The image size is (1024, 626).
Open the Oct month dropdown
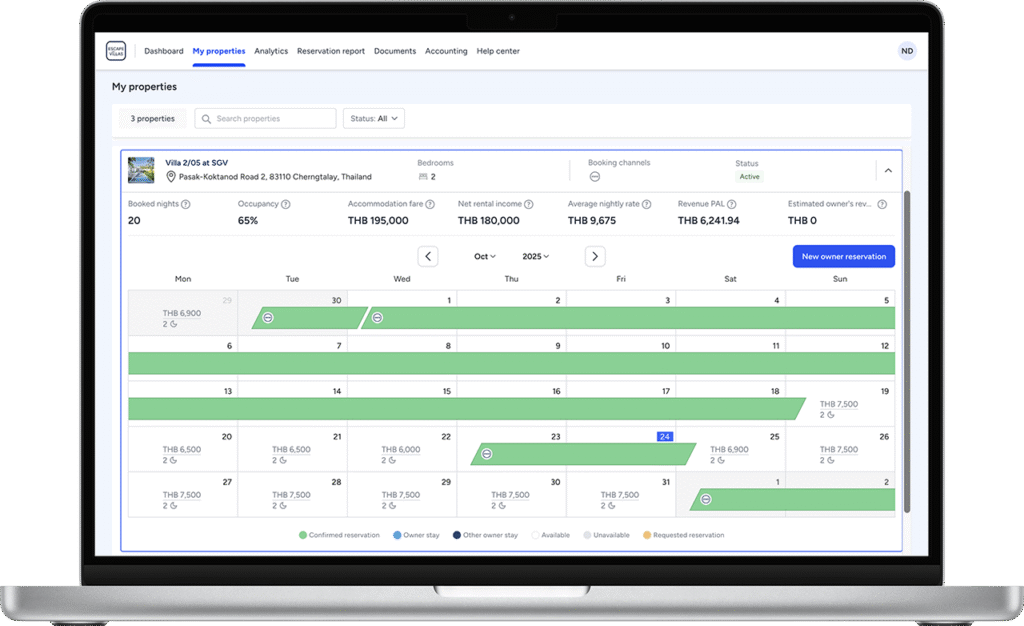click(485, 256)
